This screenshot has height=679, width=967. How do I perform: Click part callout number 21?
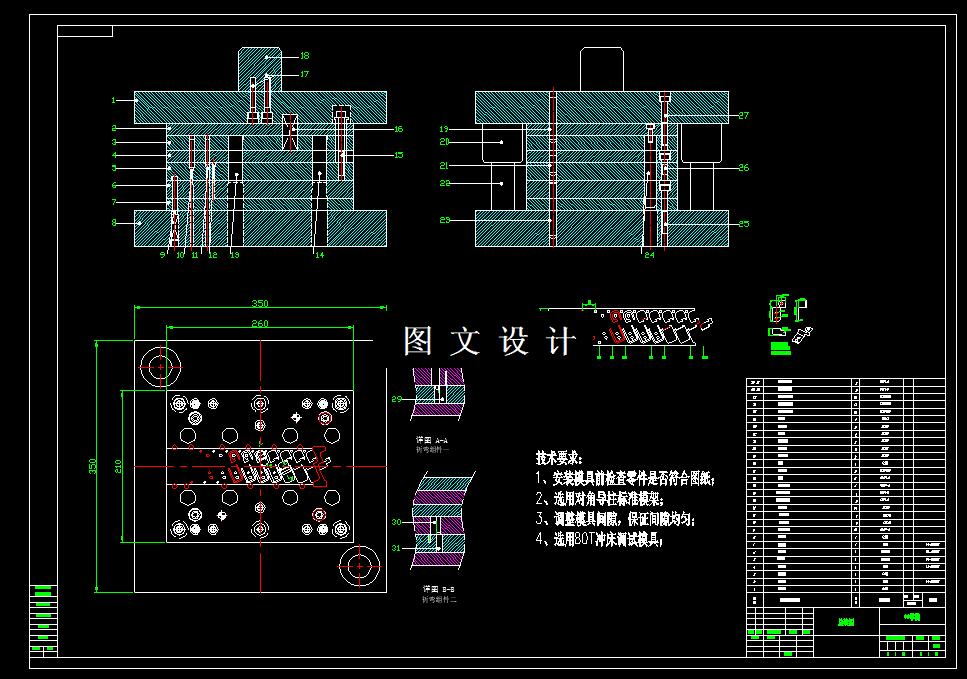444,167
